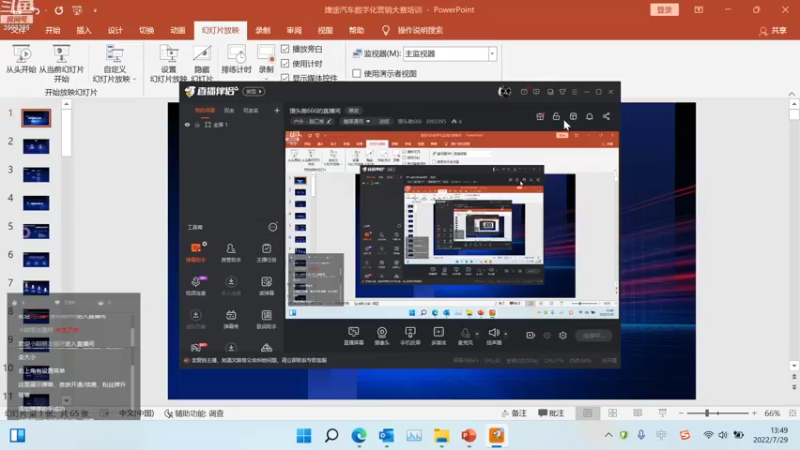Screen dimensions: 800x450
Task: Open the 审阅 ribbon tab
Action: (x=294, y=30)
